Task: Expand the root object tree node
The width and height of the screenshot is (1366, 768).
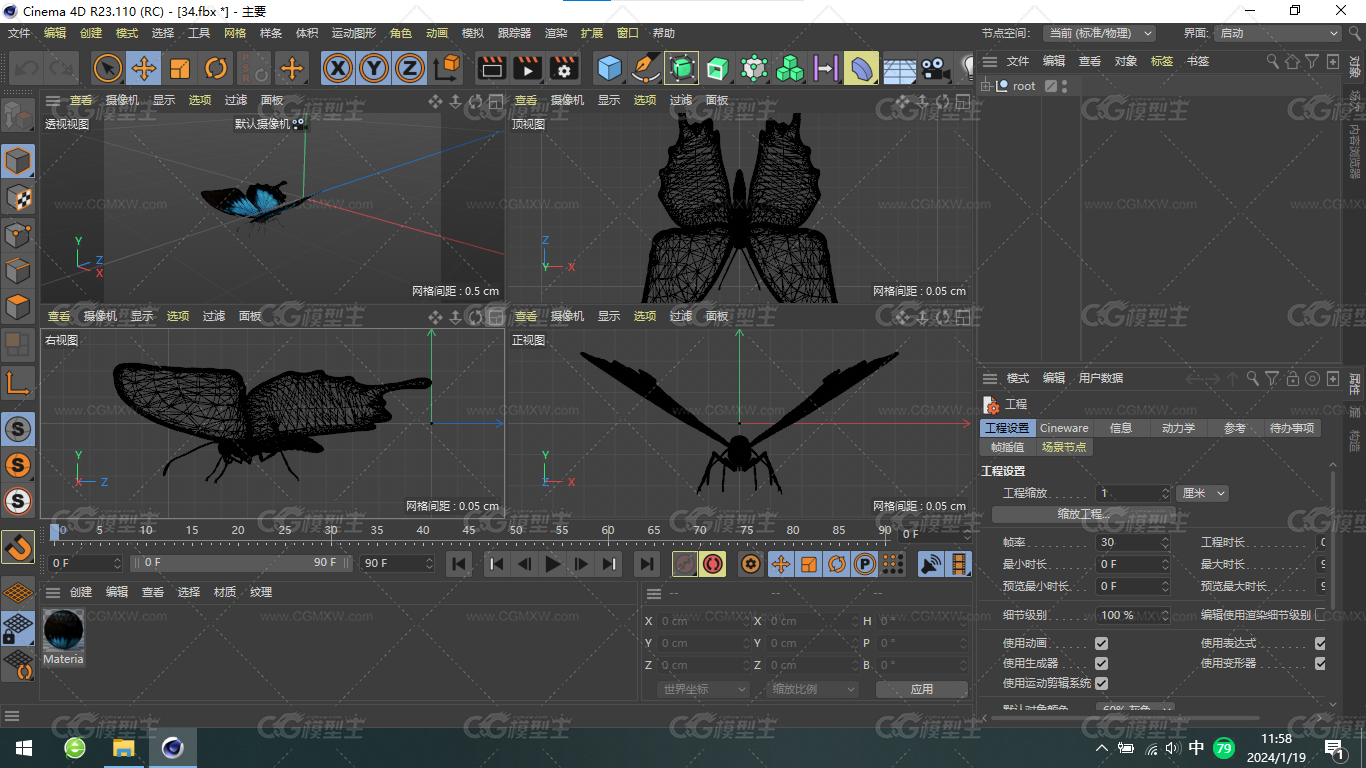Action: [x=986, y=86]
